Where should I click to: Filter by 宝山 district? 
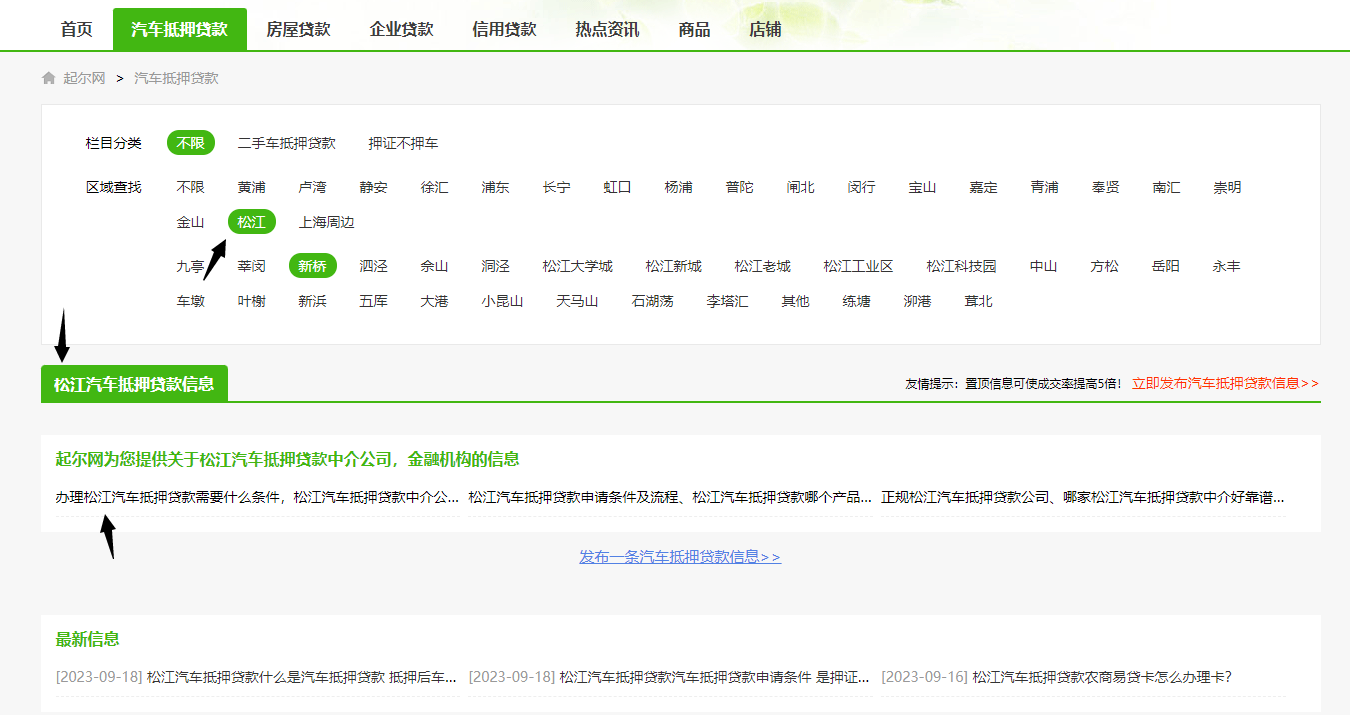(x=923, y=187)
